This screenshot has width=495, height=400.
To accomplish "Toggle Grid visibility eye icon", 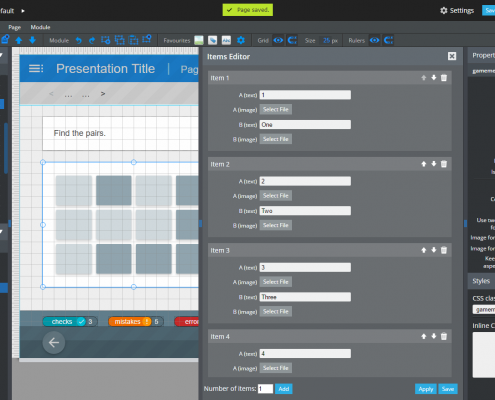I will click(278, 40).
